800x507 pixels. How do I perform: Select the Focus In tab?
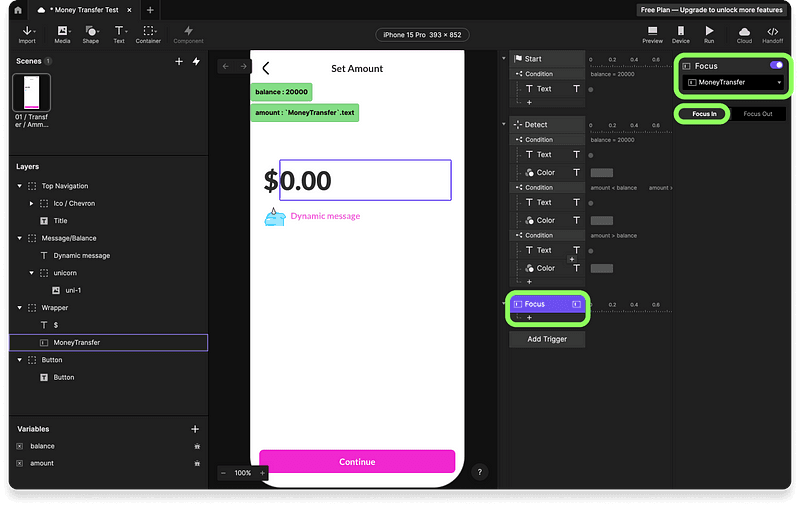(704, 114)
